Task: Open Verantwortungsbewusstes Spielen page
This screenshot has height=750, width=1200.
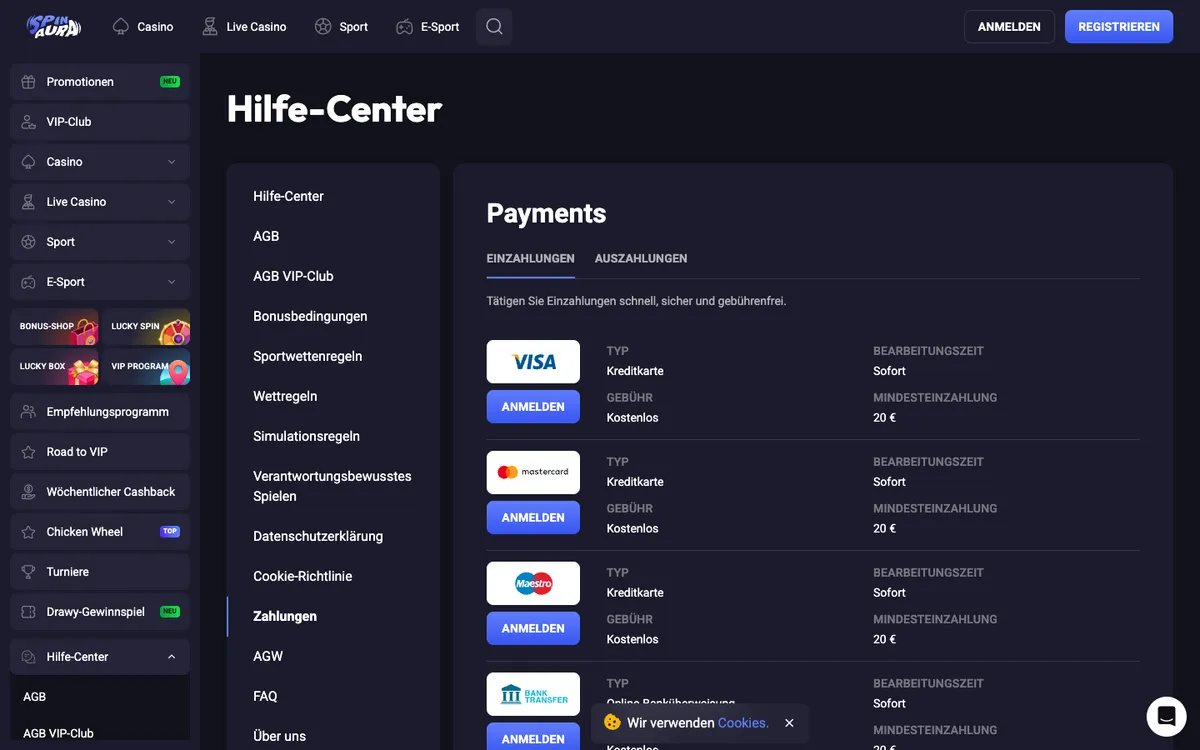Action: 332,486
